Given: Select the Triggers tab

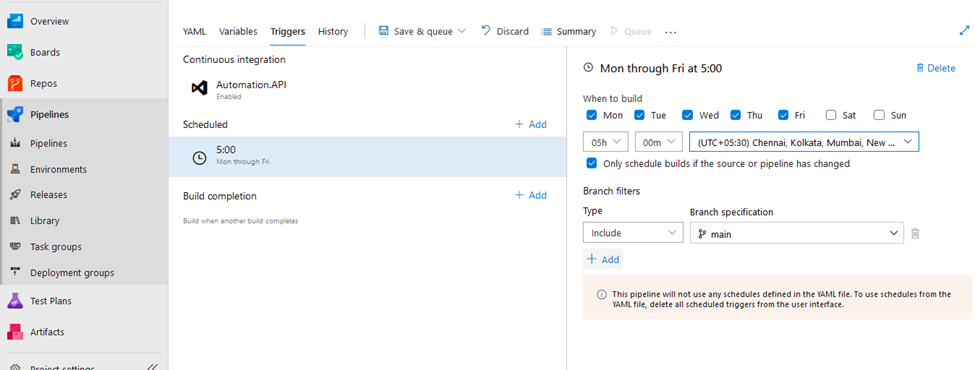Looking at the screenshot, I should (288, 31).
